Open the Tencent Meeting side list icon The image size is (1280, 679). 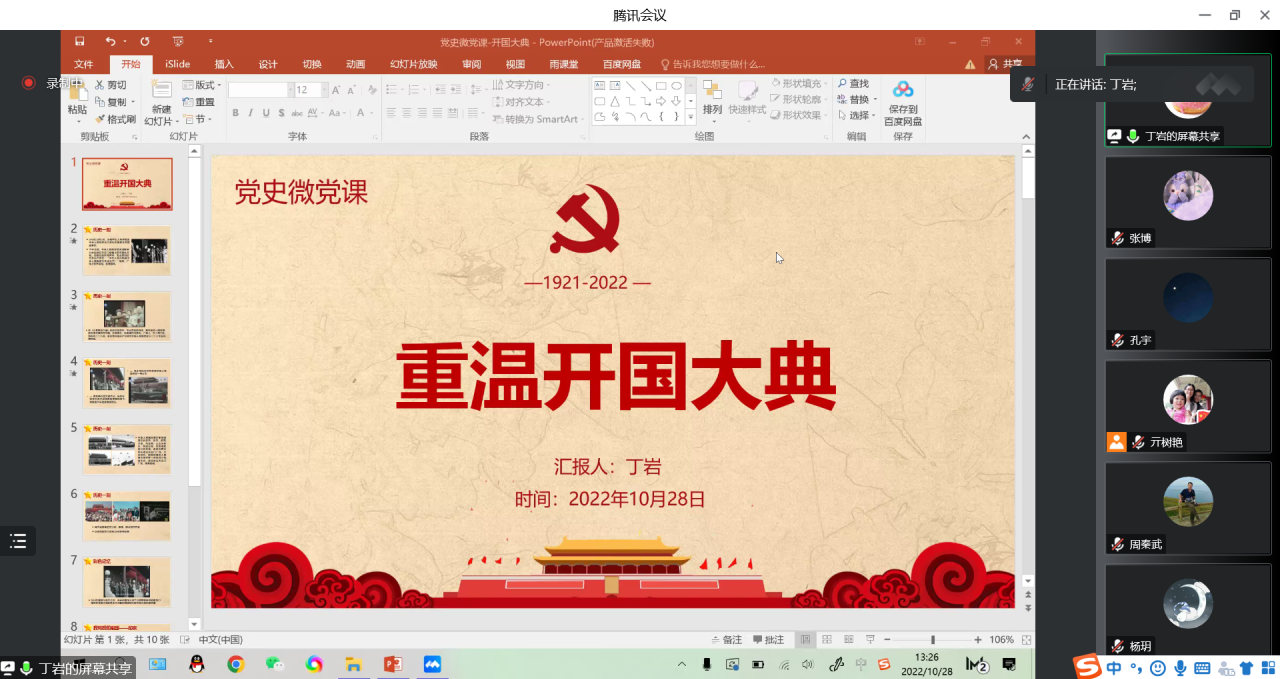[18, 541]
